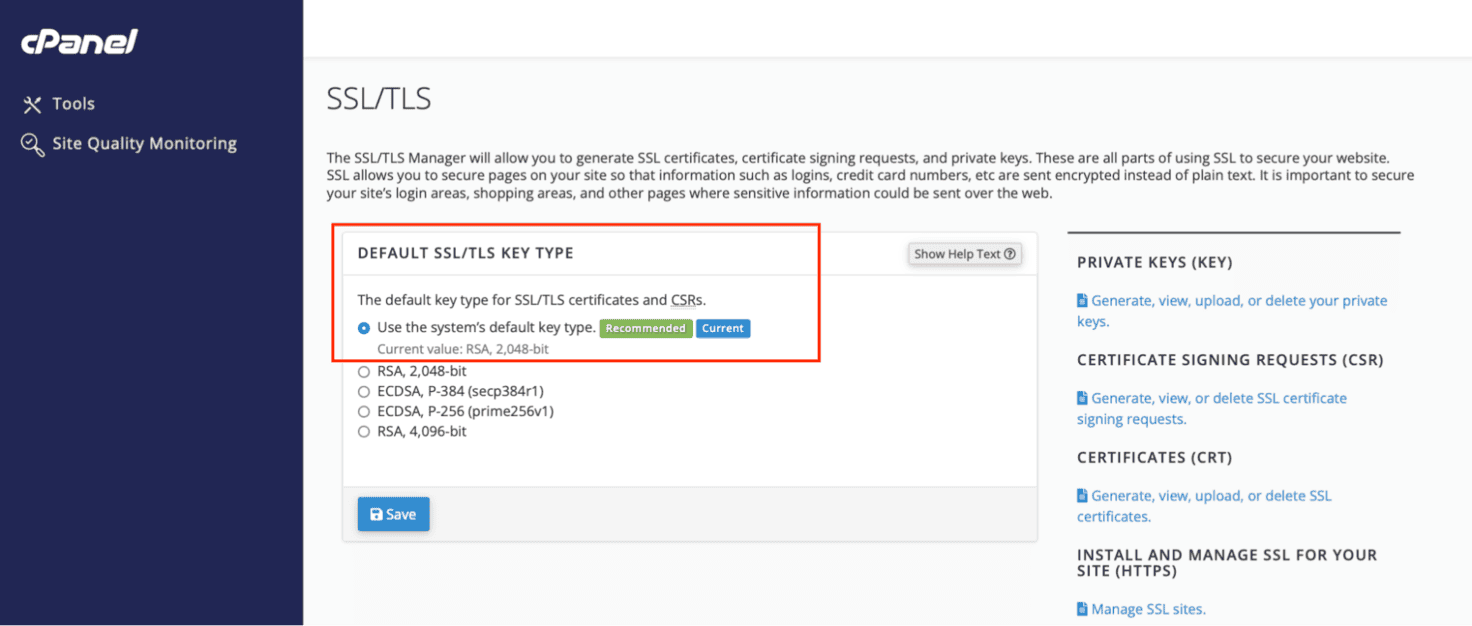The image size is (1472, 626).
Task: Click the document icon beside signing requests link
Action: 1082,398
